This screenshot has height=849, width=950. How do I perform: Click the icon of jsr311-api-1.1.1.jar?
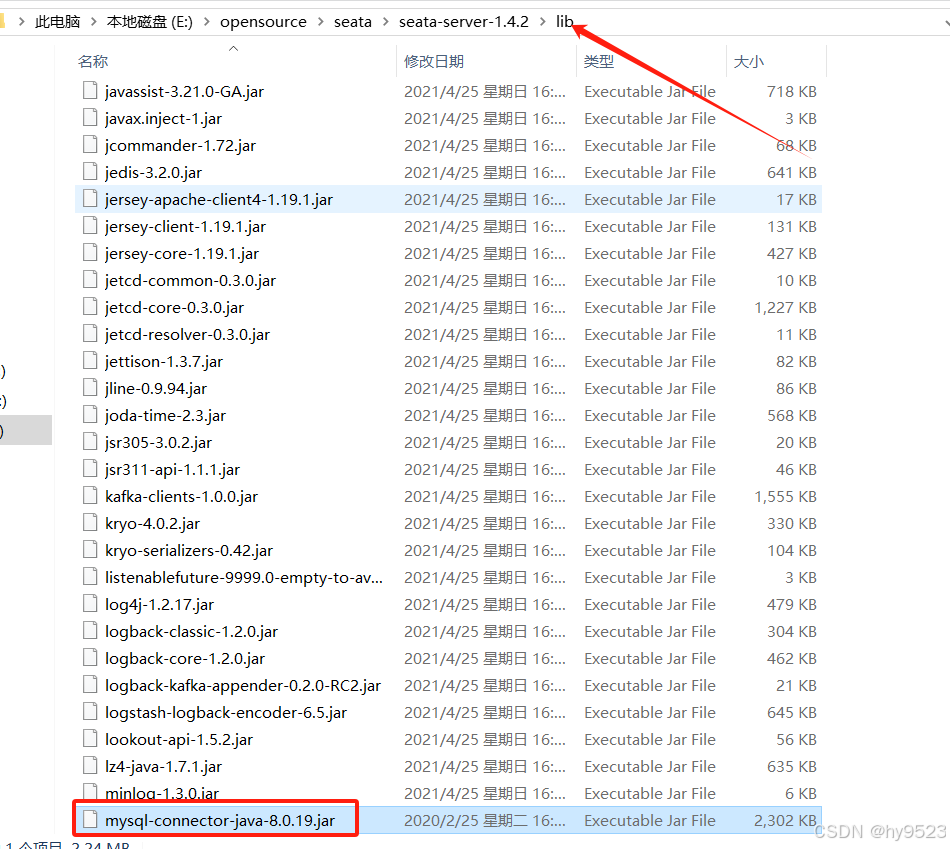(x=90, y=469)
